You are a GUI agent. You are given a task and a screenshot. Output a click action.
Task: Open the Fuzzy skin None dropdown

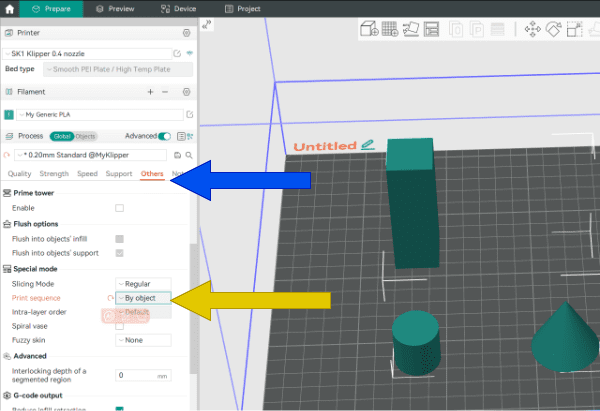(143, 340)
